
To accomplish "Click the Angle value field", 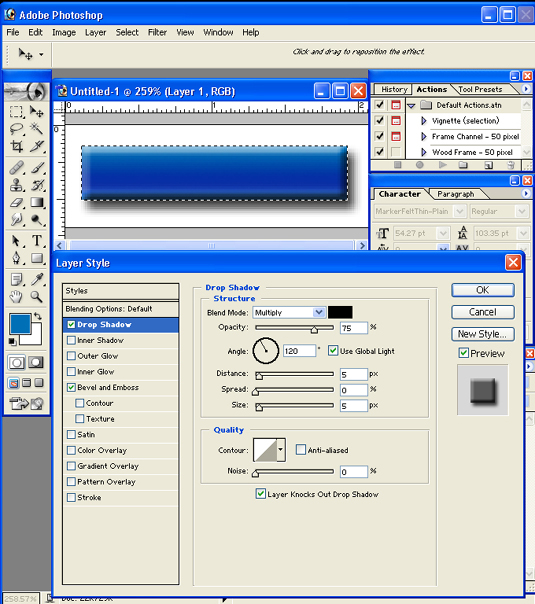I will [299, 351].
